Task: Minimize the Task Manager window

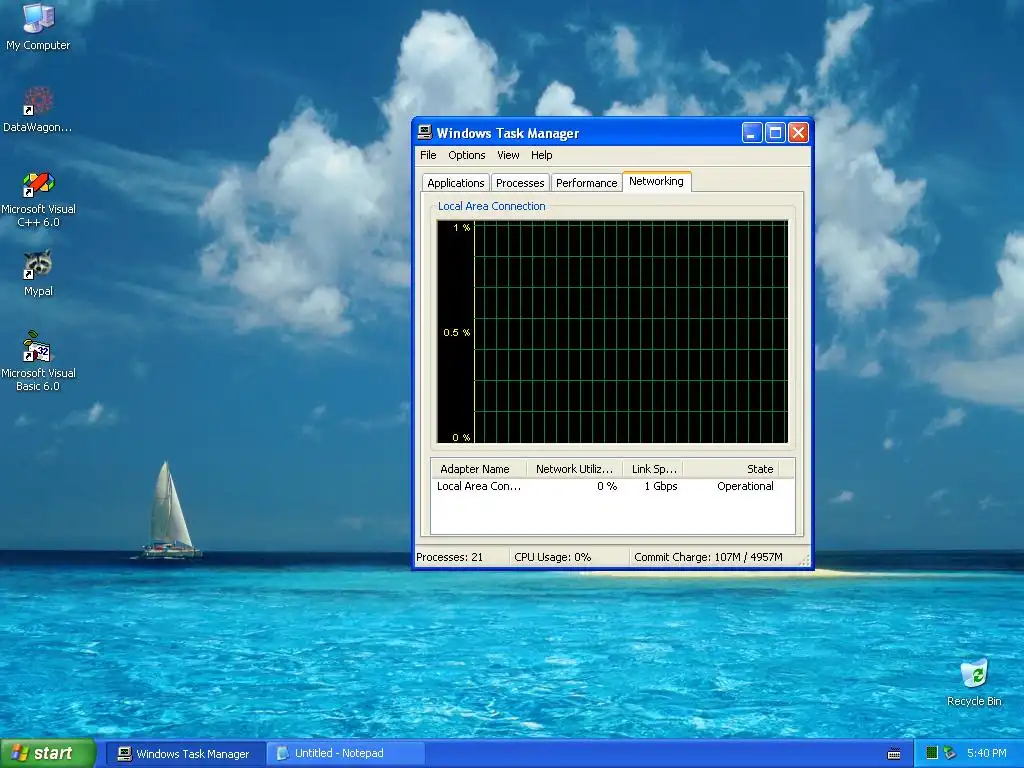Action: click(x=752, y=133)
